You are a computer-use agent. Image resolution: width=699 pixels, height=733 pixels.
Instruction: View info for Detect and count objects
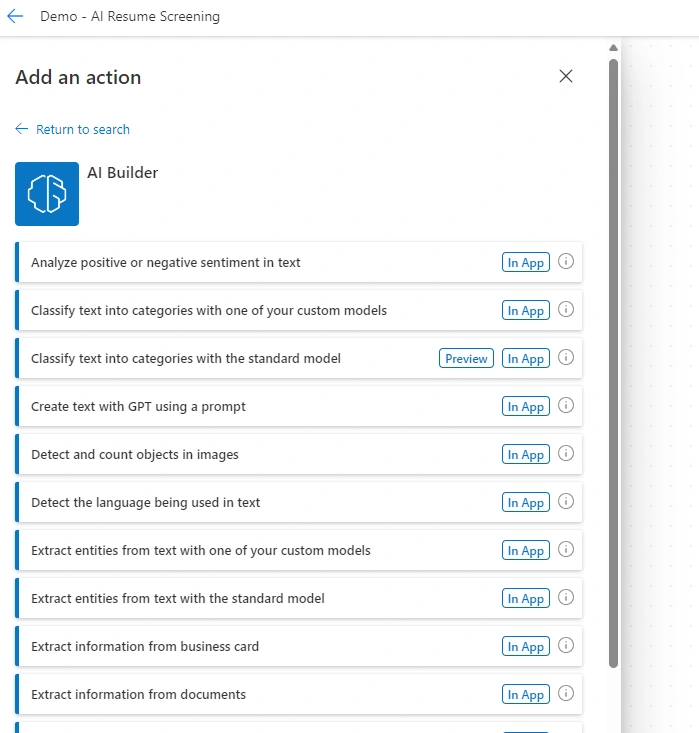coord(566,453)
